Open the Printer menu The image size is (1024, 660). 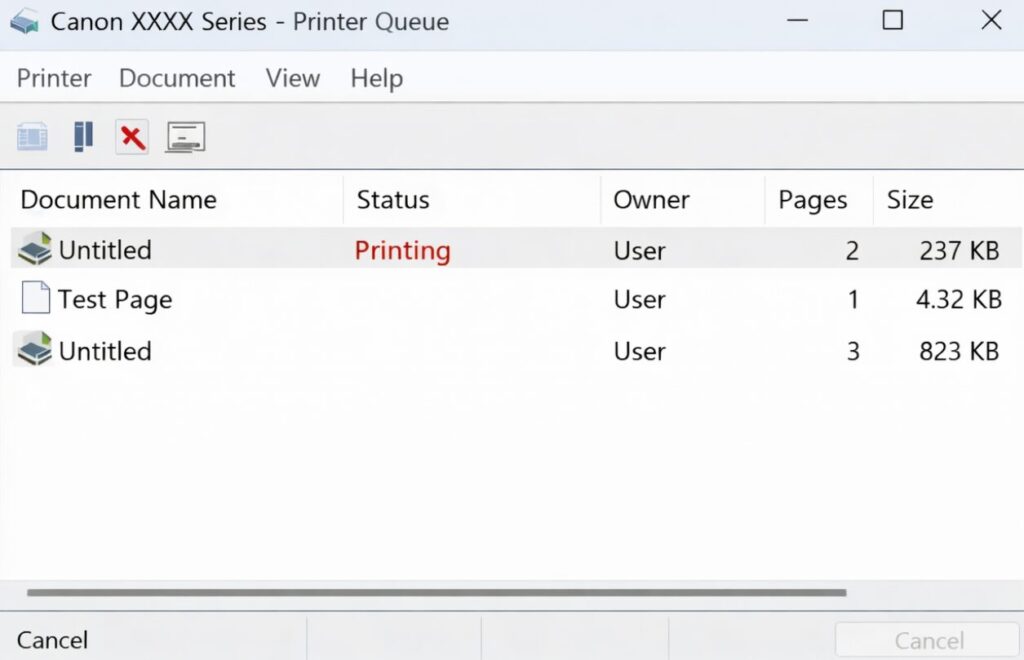(53, 78)
